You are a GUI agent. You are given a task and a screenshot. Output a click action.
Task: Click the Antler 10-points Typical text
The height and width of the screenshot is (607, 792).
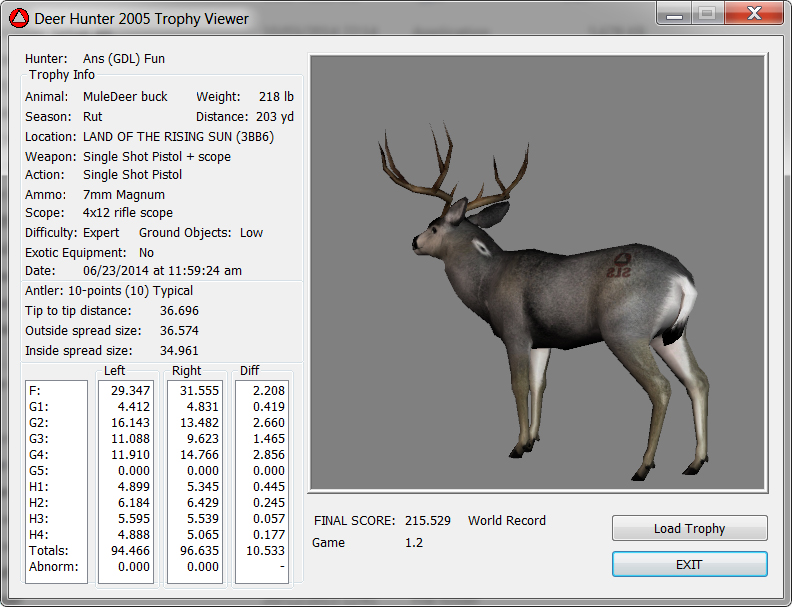[x=109, y=291]
